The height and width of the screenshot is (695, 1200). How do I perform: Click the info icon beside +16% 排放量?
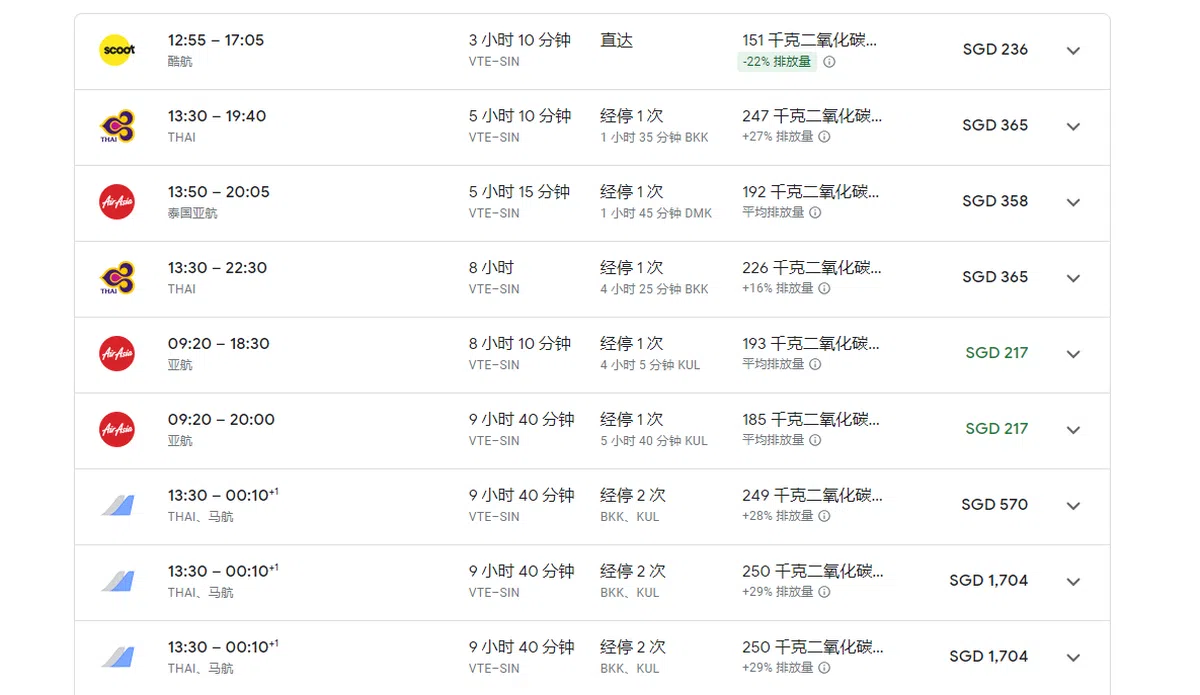pos(824,289)
